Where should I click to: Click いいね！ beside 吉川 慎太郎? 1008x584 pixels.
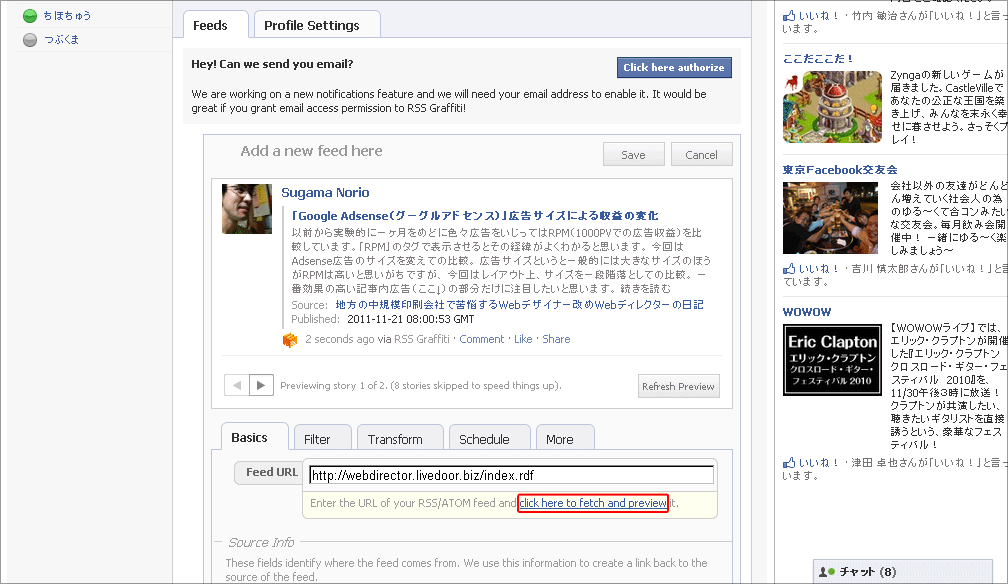[x=818, y=268]
